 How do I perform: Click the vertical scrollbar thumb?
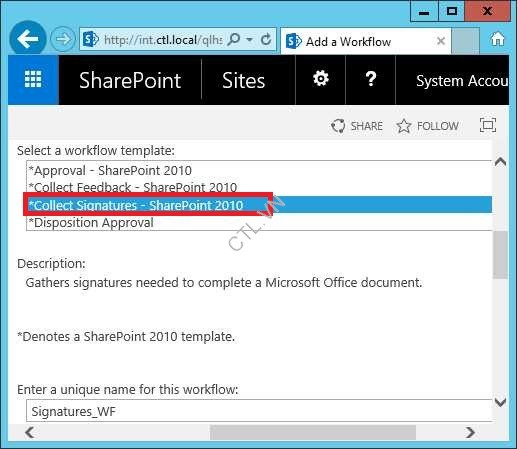[500, 255]
